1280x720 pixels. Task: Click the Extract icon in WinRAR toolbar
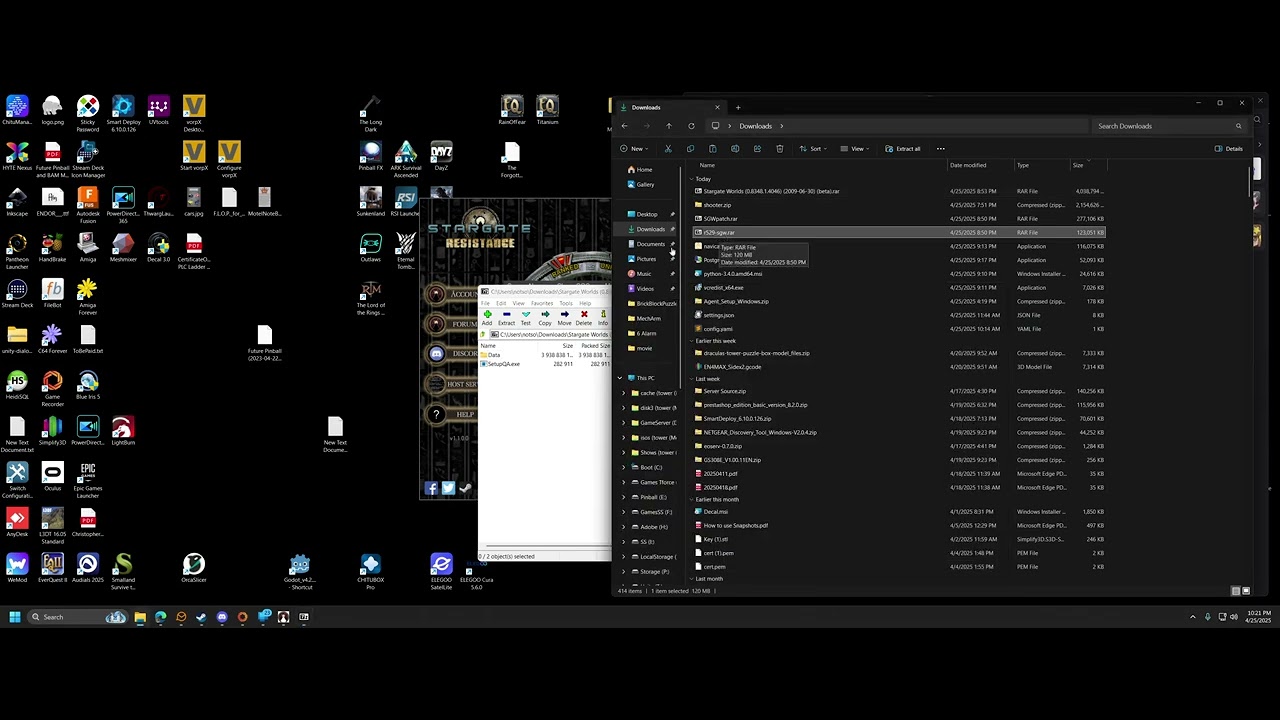pos(506,318)
